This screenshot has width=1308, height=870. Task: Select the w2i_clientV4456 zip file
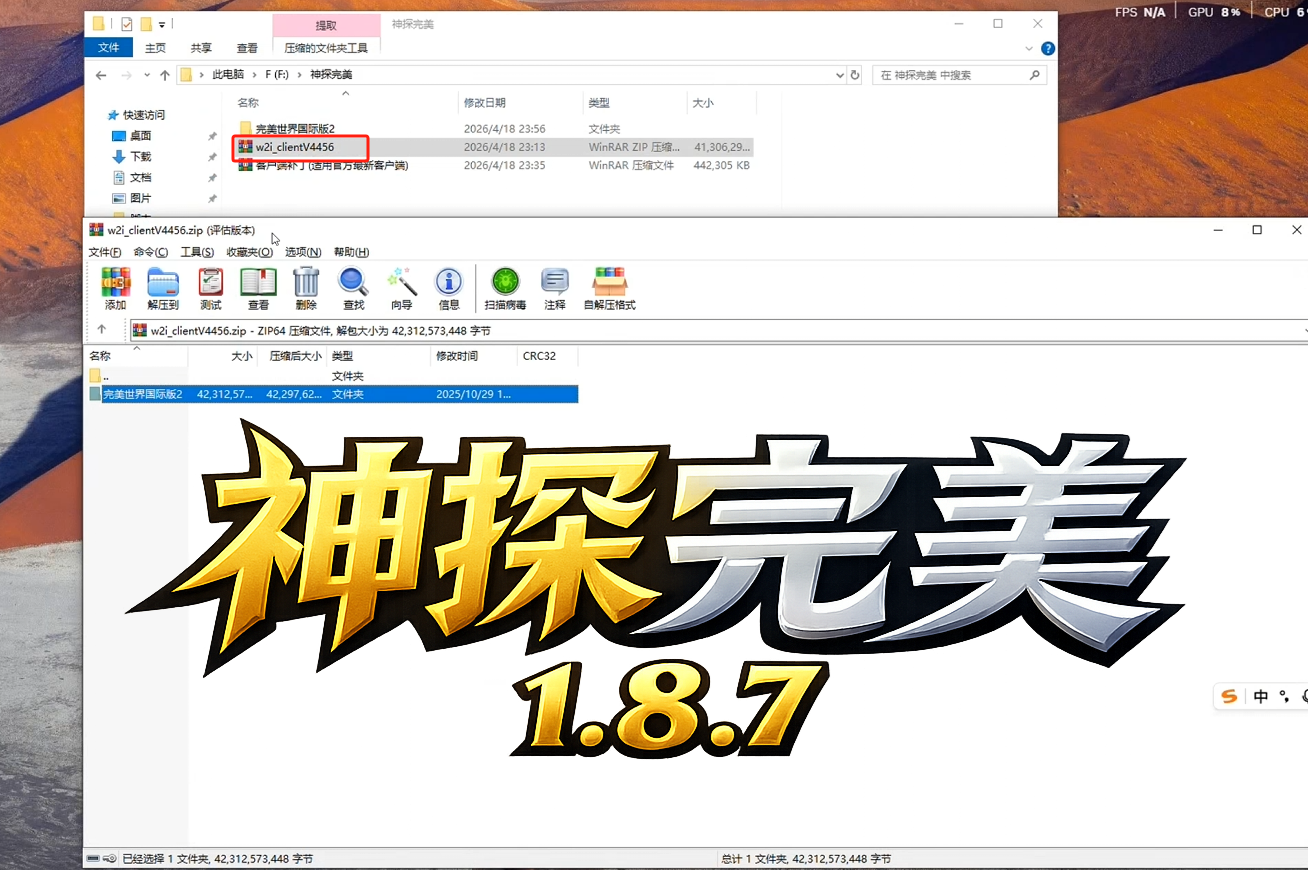(294, 147)
